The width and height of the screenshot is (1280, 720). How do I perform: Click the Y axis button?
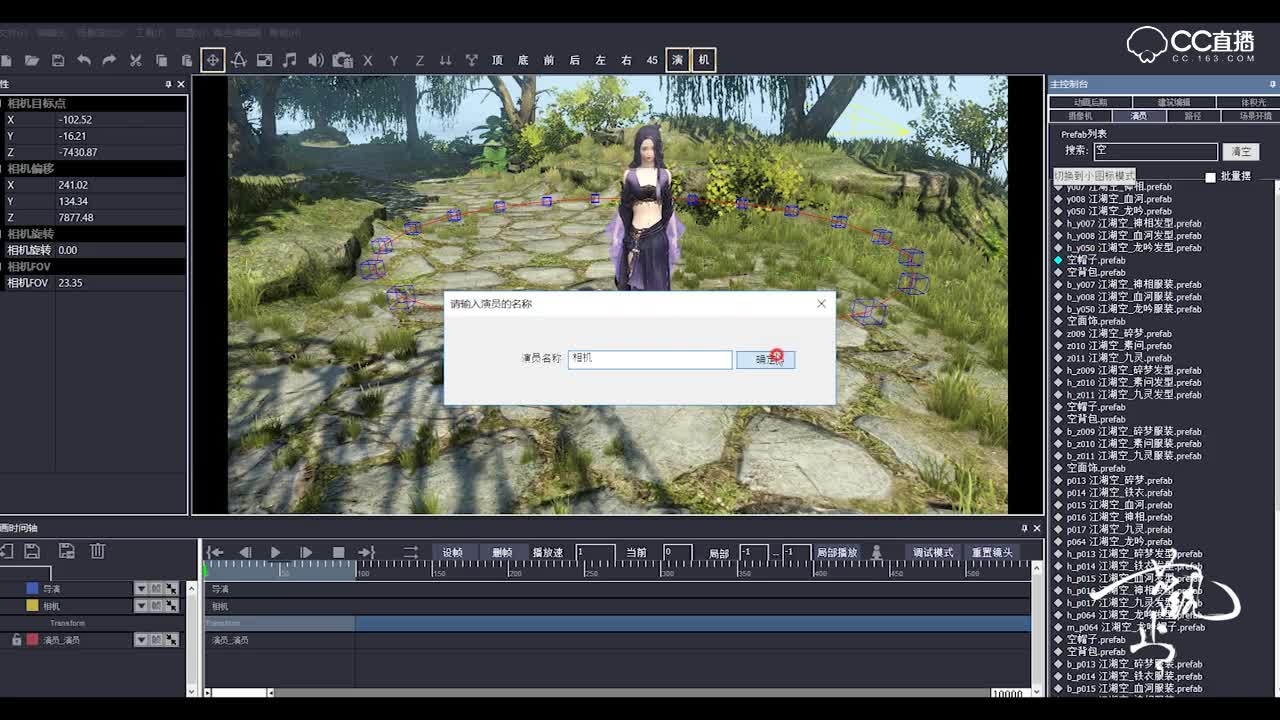click(x=394, y=60)
